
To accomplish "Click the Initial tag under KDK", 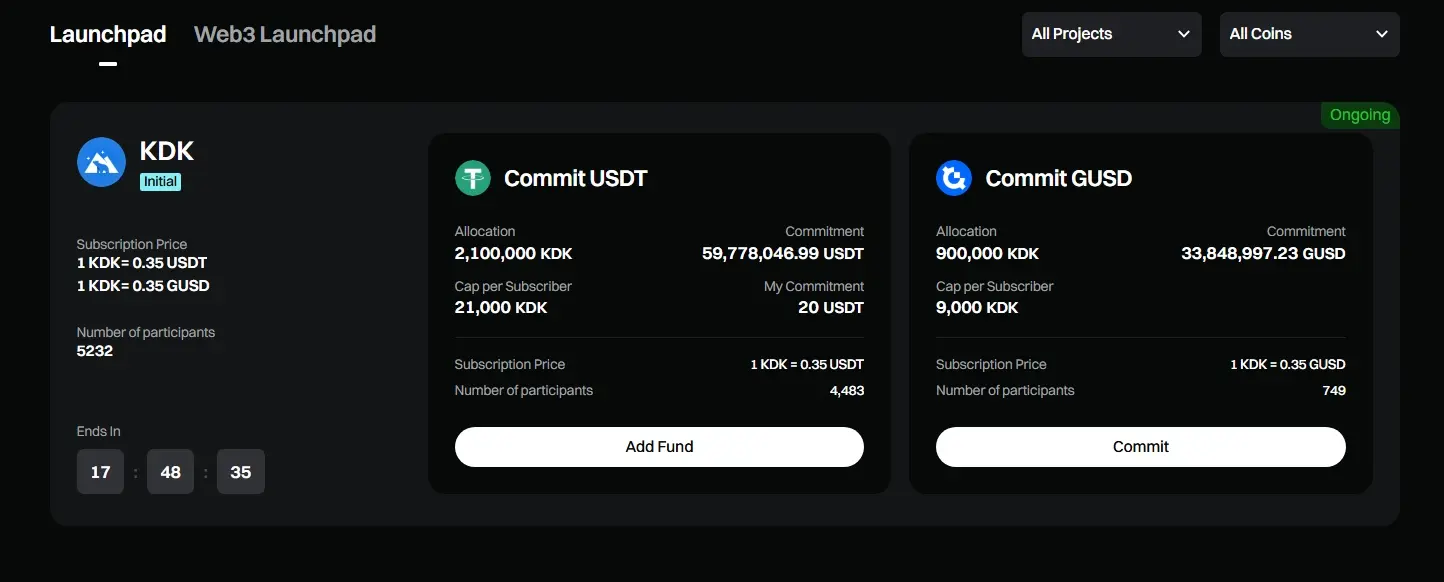I will click(x=160, y=182).
